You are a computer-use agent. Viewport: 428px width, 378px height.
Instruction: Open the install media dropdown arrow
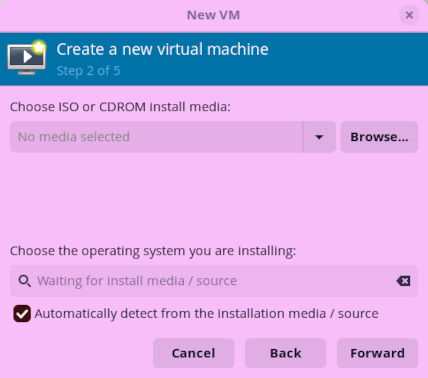[x=319, y=137]
